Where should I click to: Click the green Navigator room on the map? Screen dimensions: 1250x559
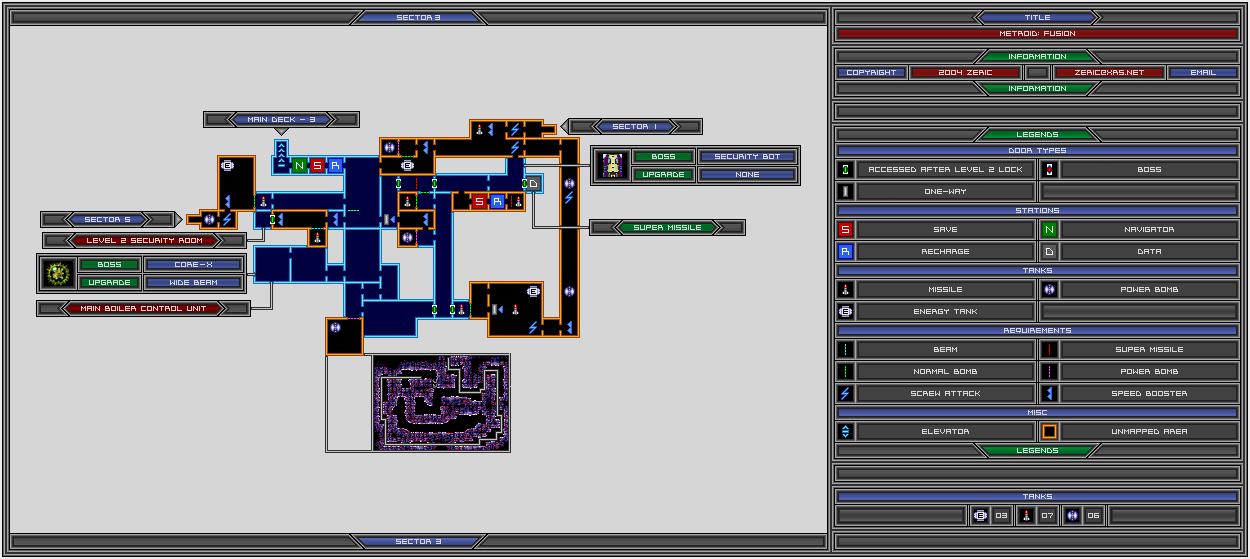(299, 166)
